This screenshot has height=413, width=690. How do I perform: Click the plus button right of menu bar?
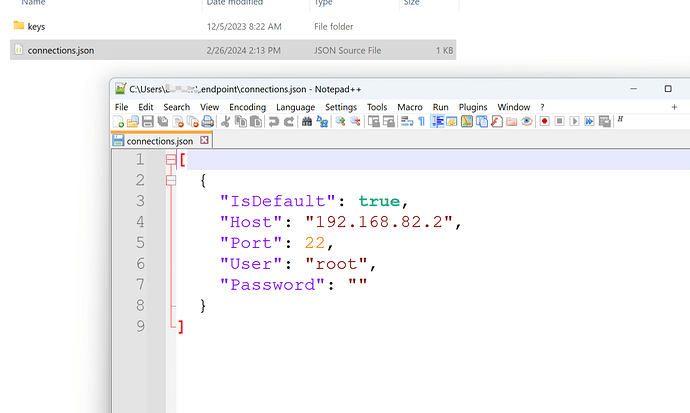coord(674,107)
